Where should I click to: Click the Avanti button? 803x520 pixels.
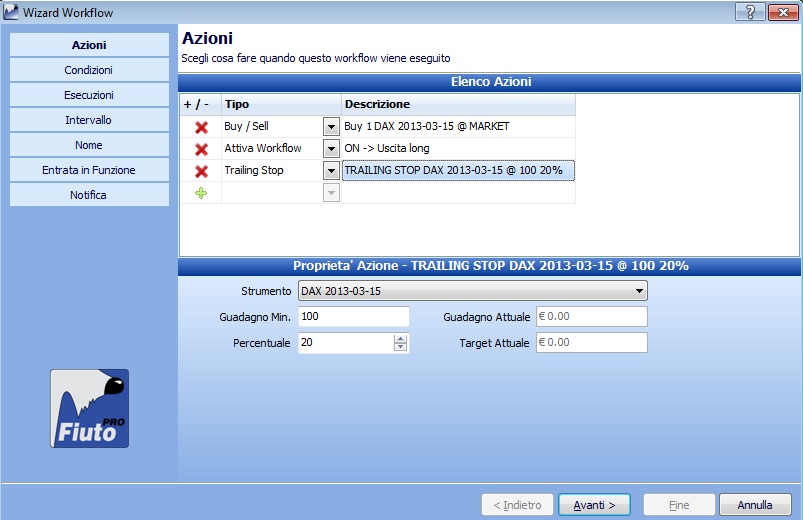pos(594,505)
